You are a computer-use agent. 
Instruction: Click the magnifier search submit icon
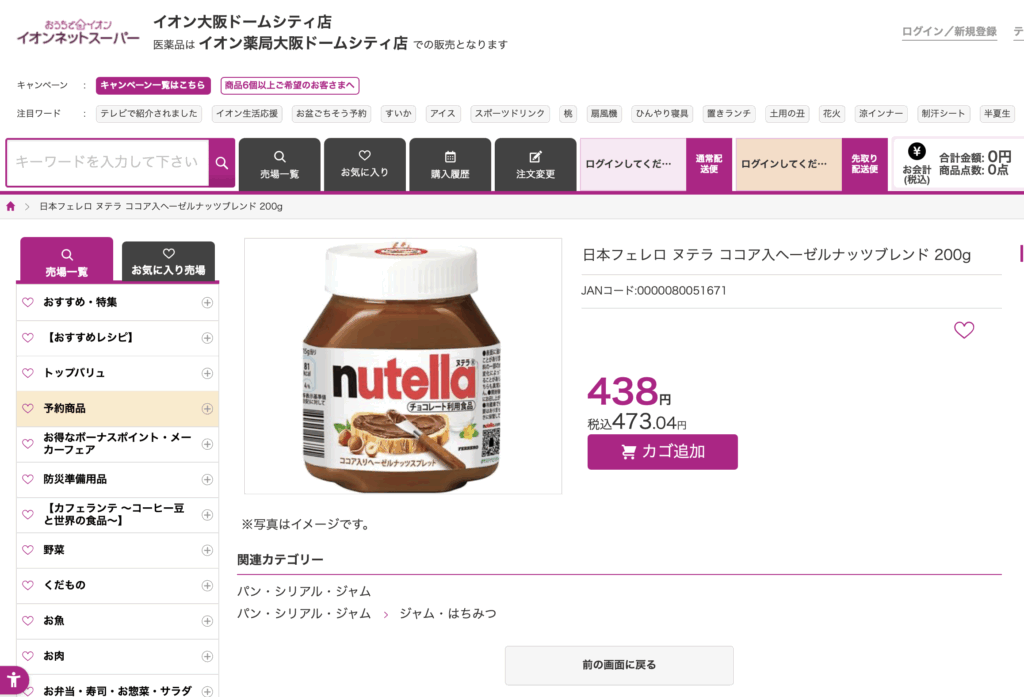click(222, 163)
